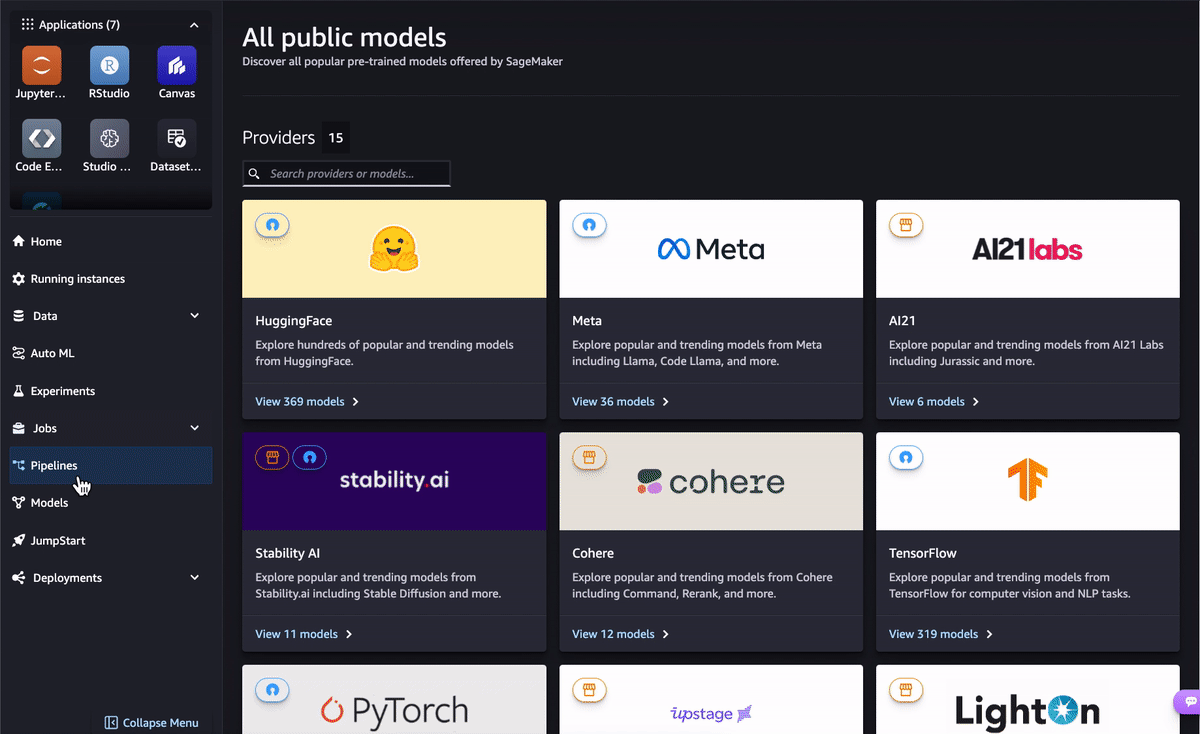Viewport: 1200px width, 734px height.
Task: Collapse the Applications section chevron
Action: tap(194, 25)
